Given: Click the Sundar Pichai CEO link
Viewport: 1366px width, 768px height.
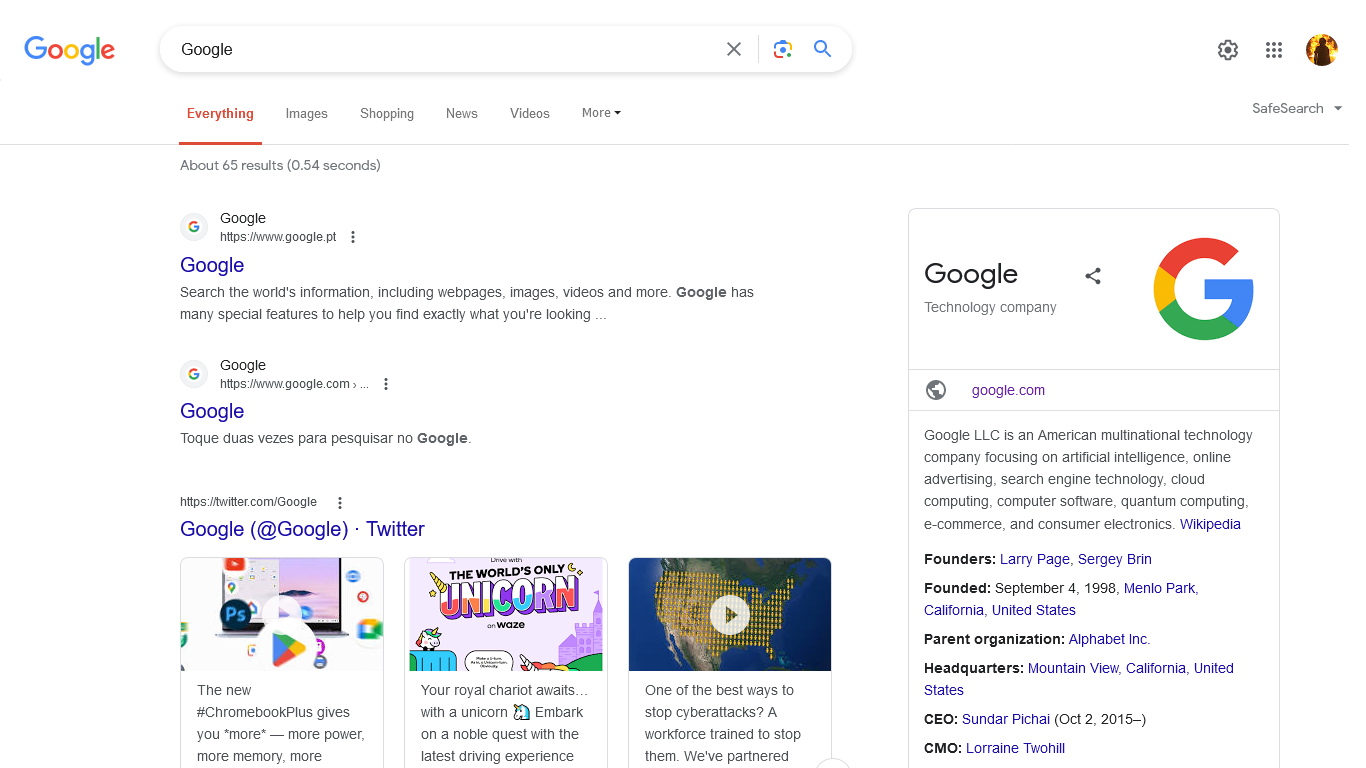Looking at the screenshot, I should (1006, 719).
